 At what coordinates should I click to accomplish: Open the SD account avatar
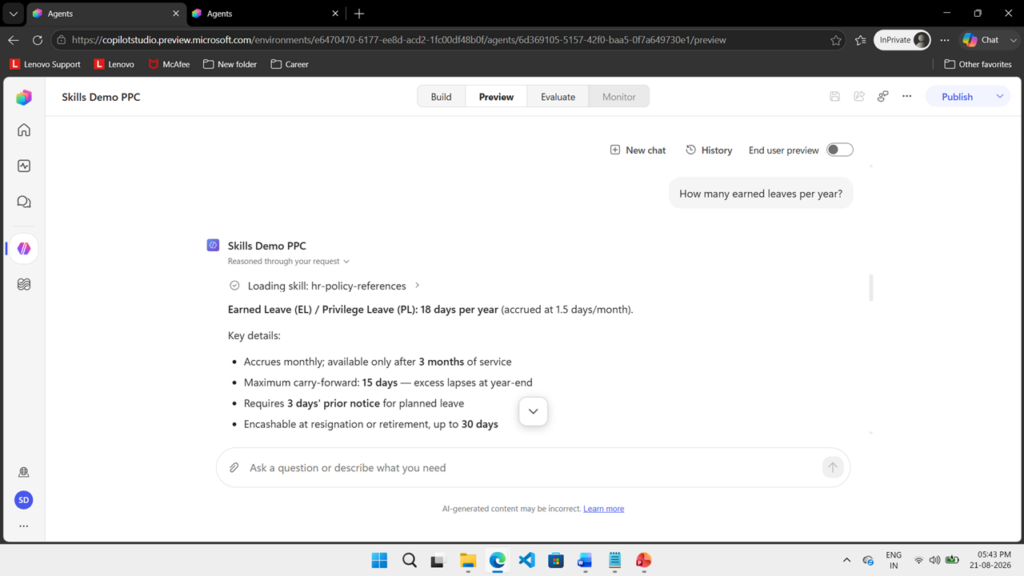(x=24, y=500)
